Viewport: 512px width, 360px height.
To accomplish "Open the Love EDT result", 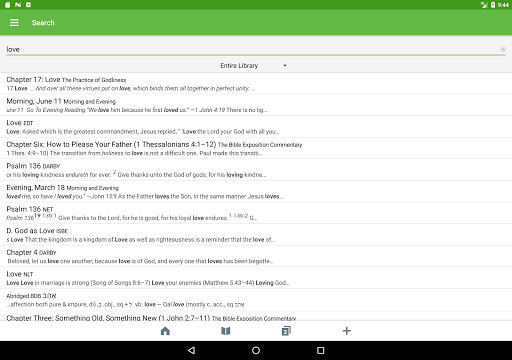I will click(256, 127).
